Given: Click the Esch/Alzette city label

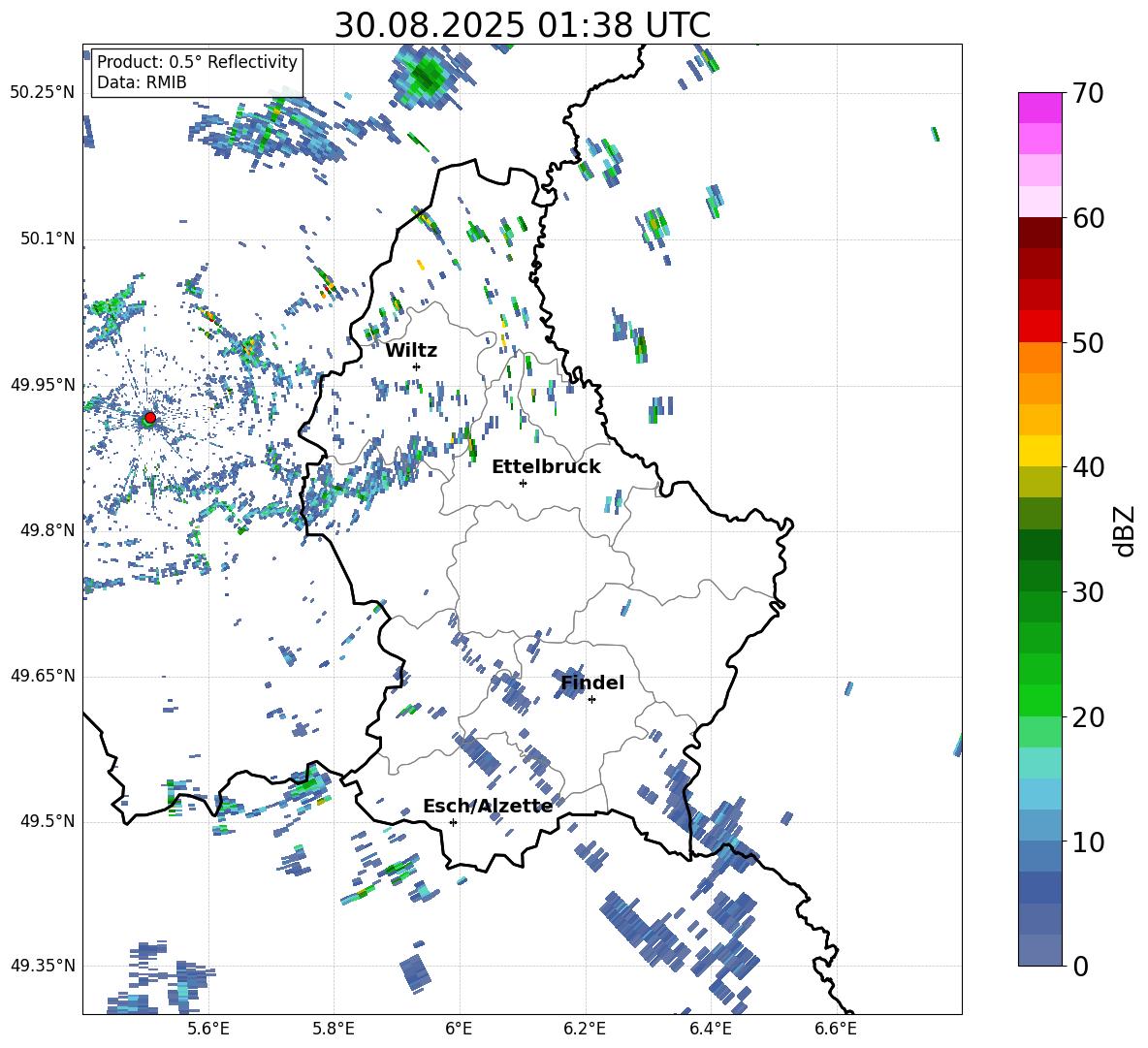Looking at the screenshot, I should click(488, 807).
